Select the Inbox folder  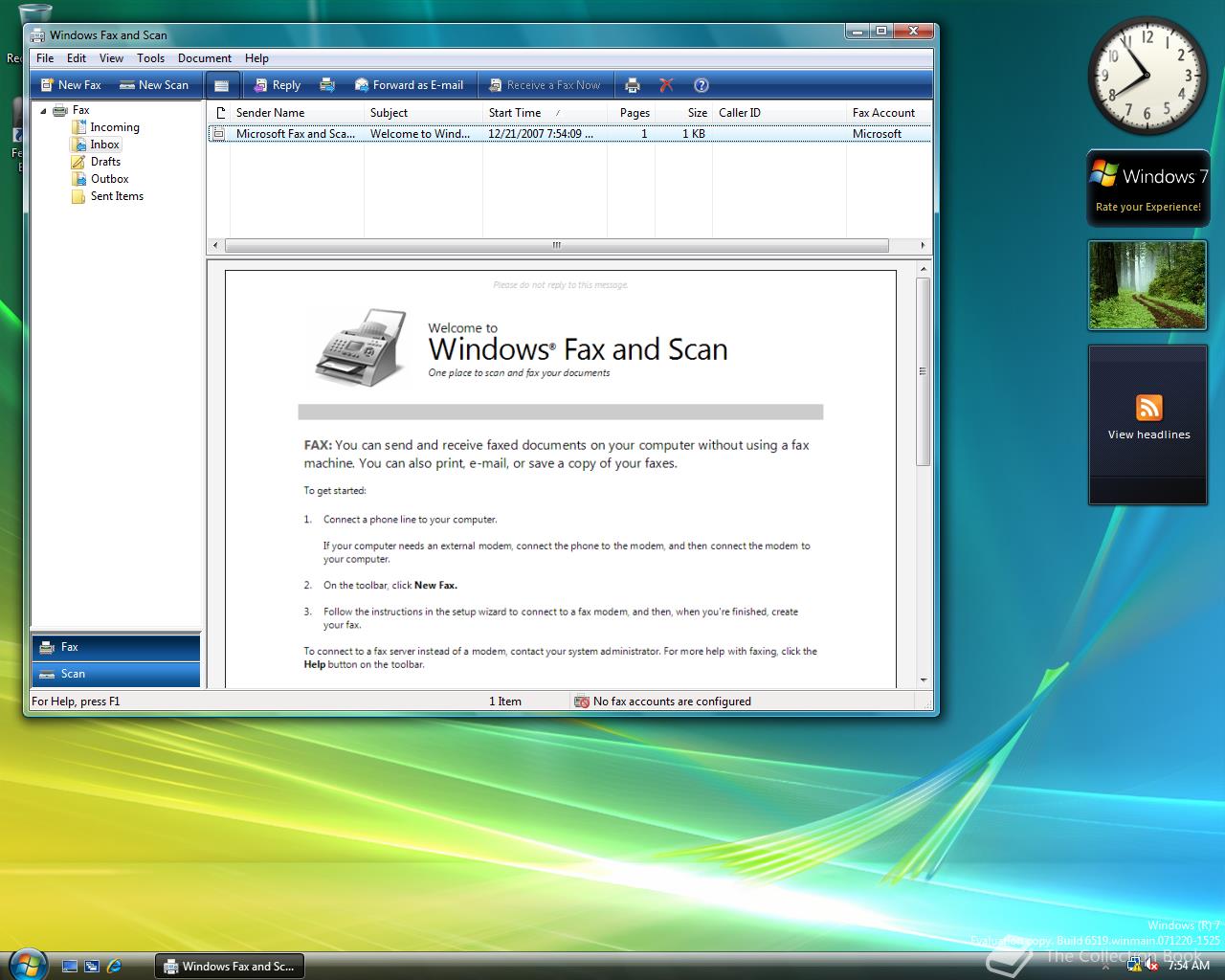[x=96, y=145]
